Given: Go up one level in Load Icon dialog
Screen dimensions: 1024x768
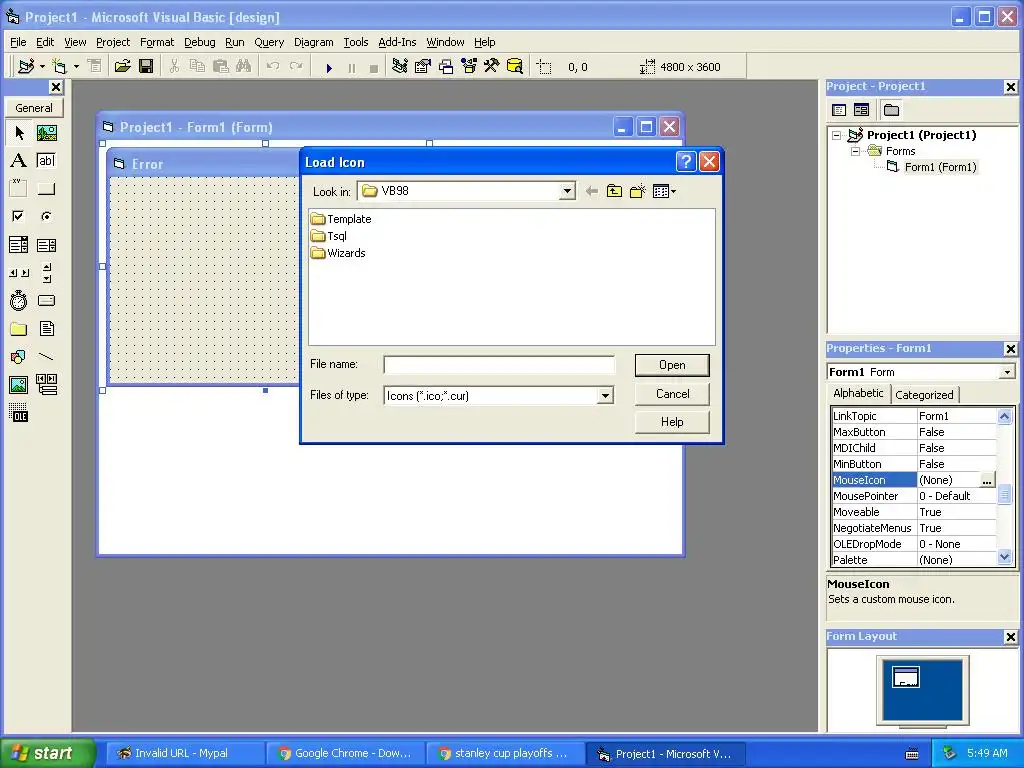Looking at the screenshot, I should [614, 191].
